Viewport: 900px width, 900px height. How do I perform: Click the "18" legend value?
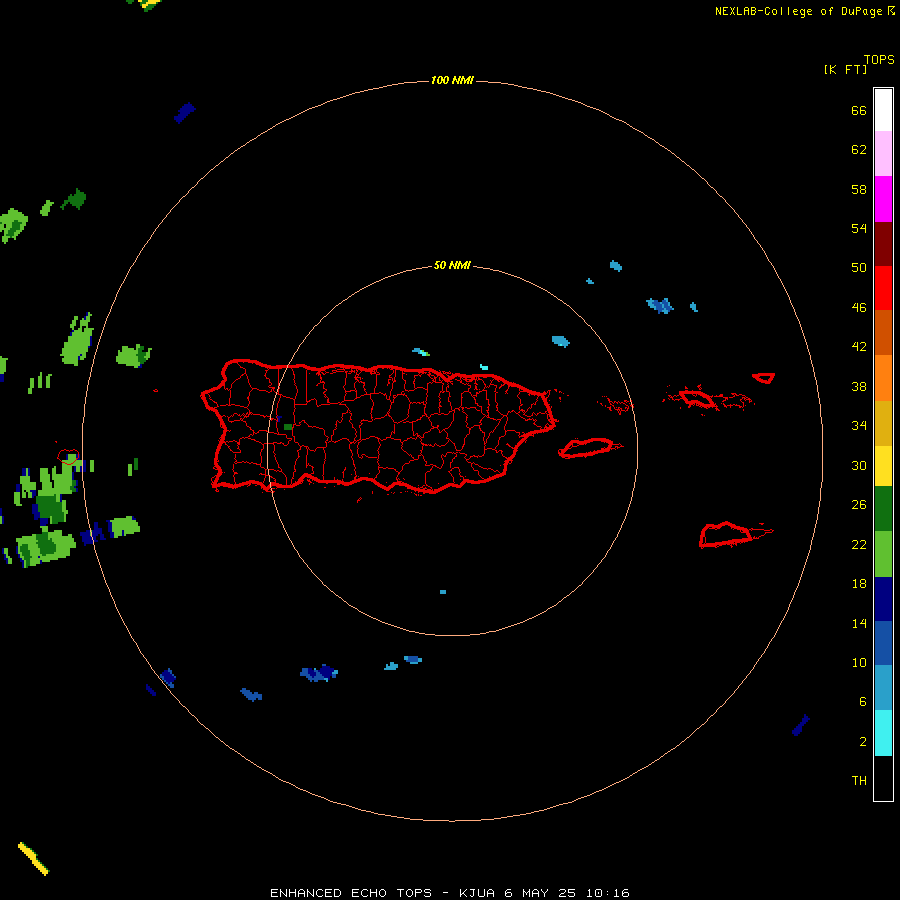(859, 584)
